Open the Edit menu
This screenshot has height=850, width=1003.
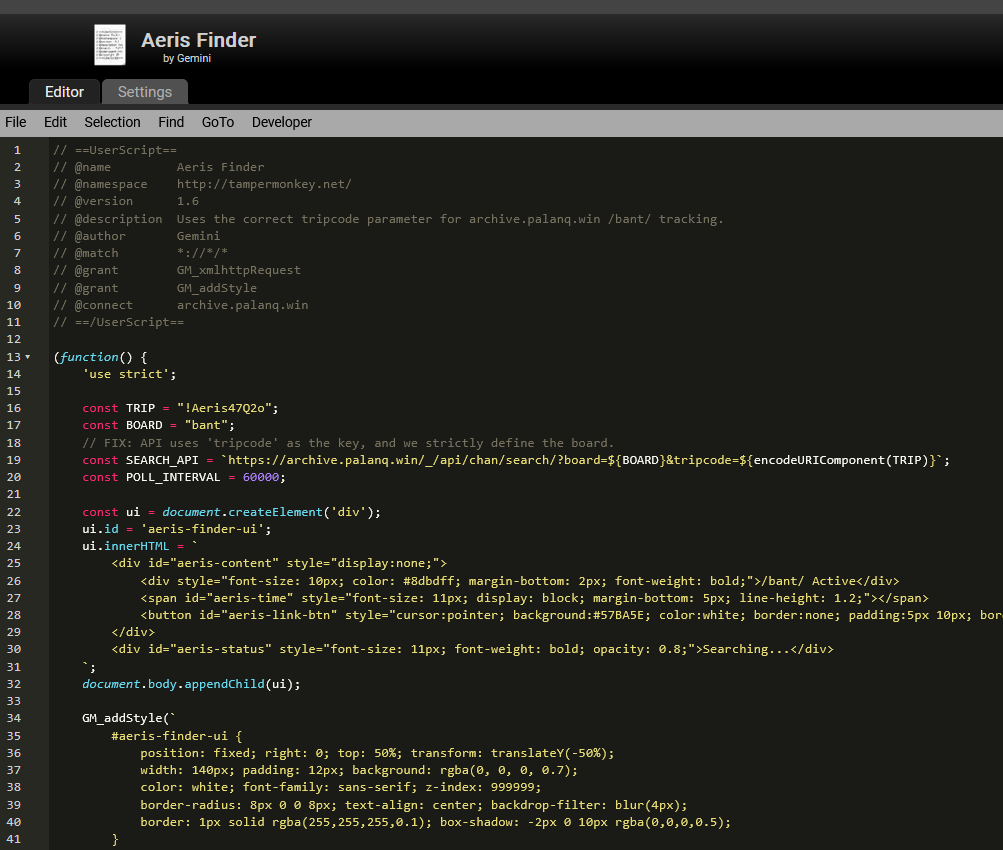[x=55, y=122]
